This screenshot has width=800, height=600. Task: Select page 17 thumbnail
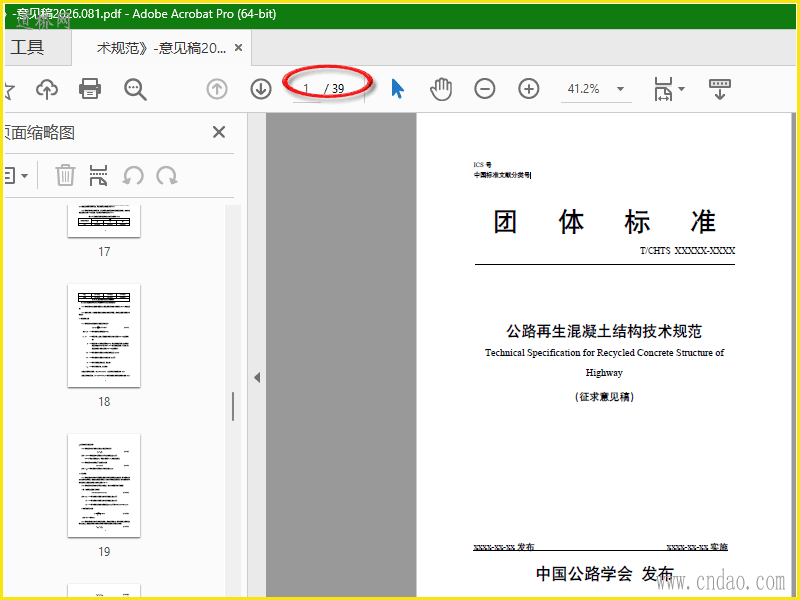click(x=104, y=221)
